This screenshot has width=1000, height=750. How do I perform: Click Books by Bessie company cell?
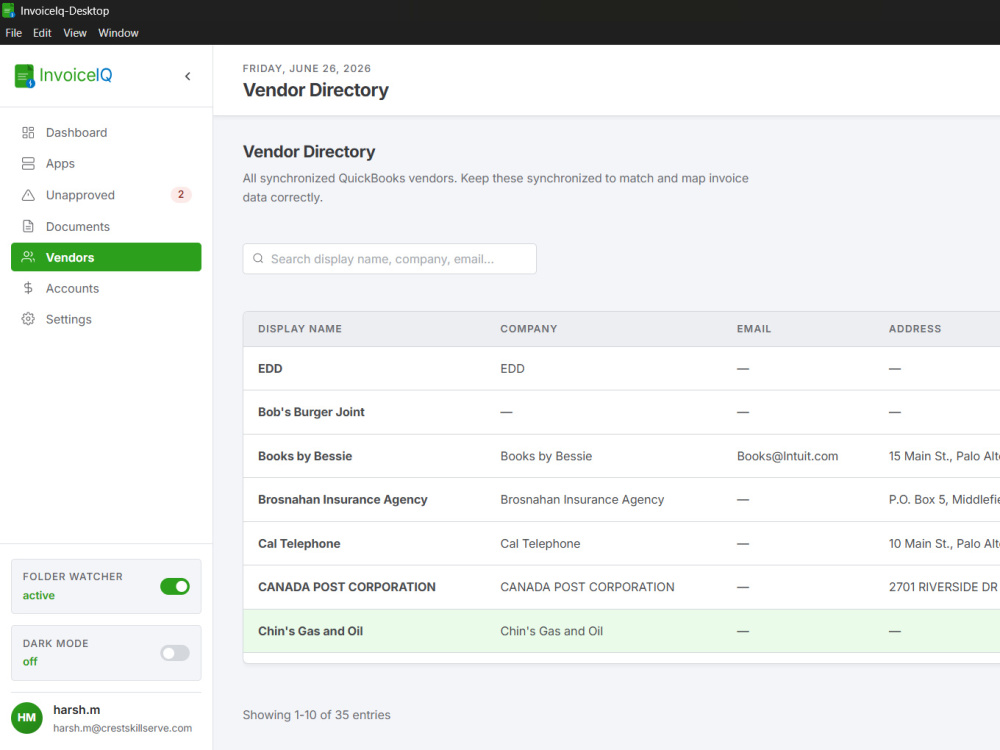point(546,456)
